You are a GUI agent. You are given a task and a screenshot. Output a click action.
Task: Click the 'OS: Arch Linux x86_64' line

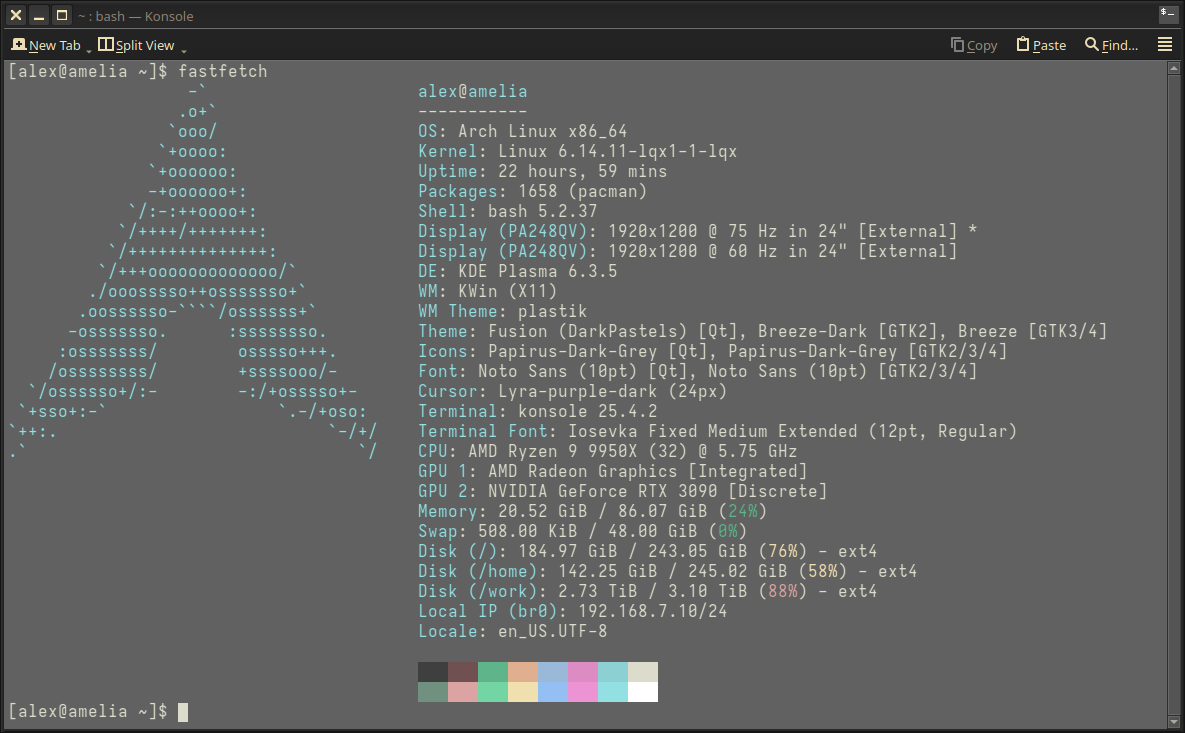[522, 131]
